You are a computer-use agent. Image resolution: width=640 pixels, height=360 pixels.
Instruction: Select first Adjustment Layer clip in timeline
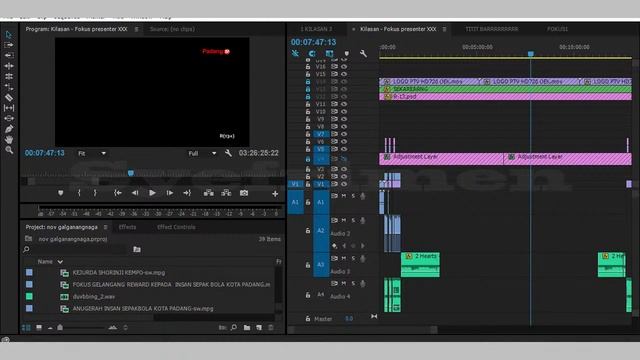tap(441, 159)
